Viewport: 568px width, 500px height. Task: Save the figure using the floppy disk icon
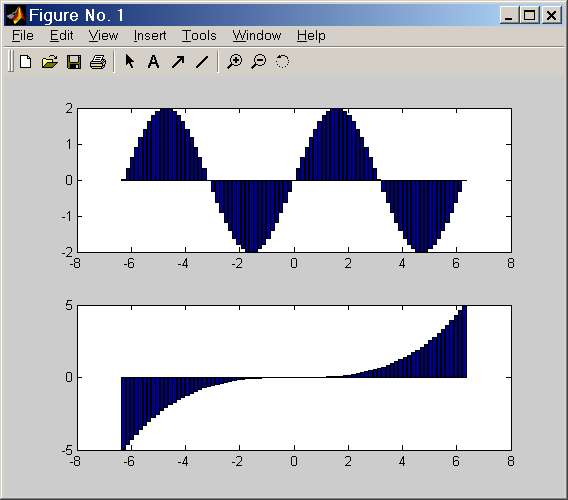[74, 62]
